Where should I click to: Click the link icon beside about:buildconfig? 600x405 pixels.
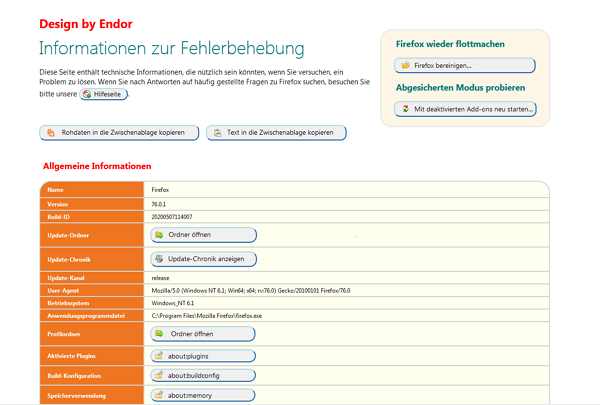click(x=159, y=375)
